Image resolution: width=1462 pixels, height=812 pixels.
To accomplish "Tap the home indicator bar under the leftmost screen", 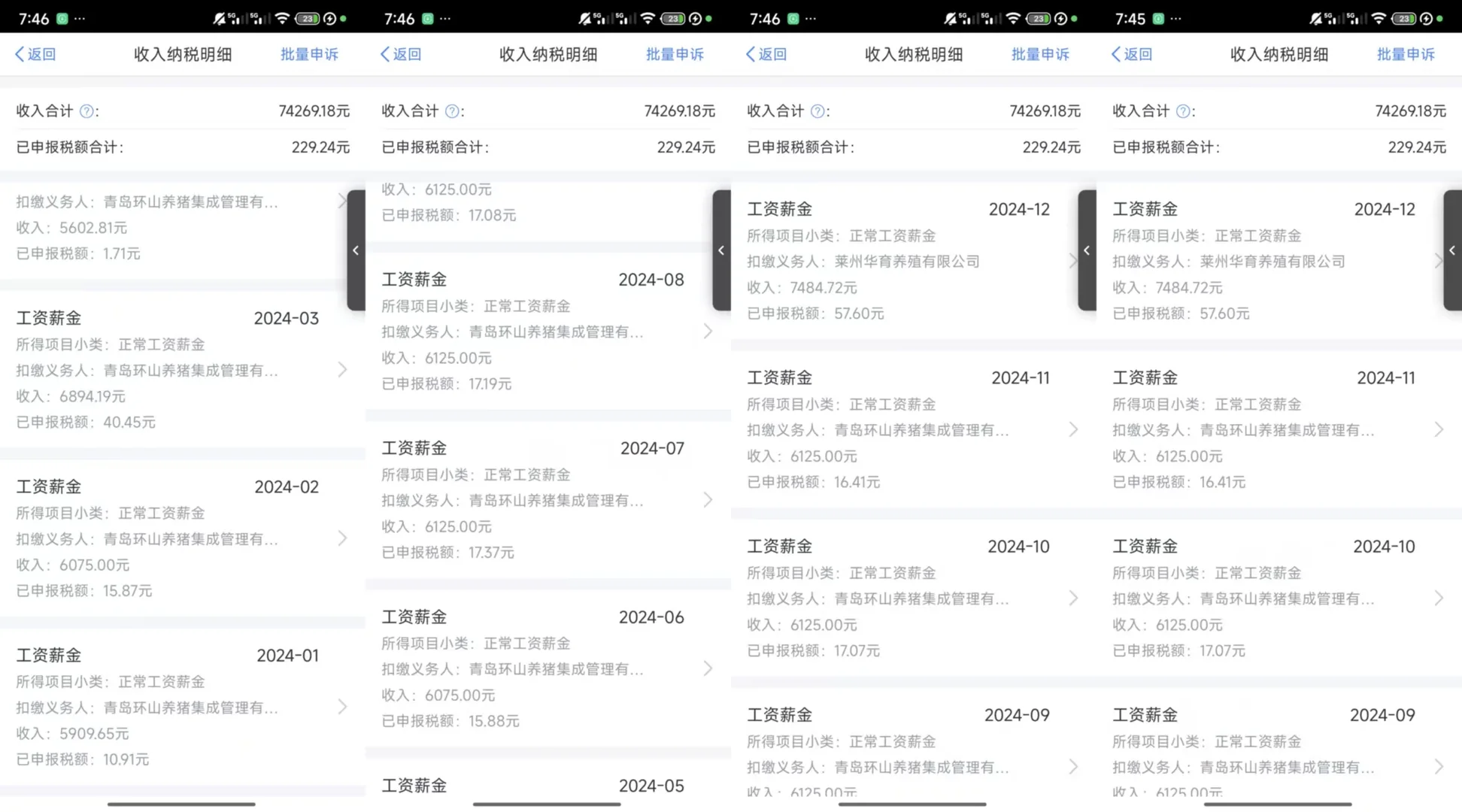I will [x=181, y=804].
